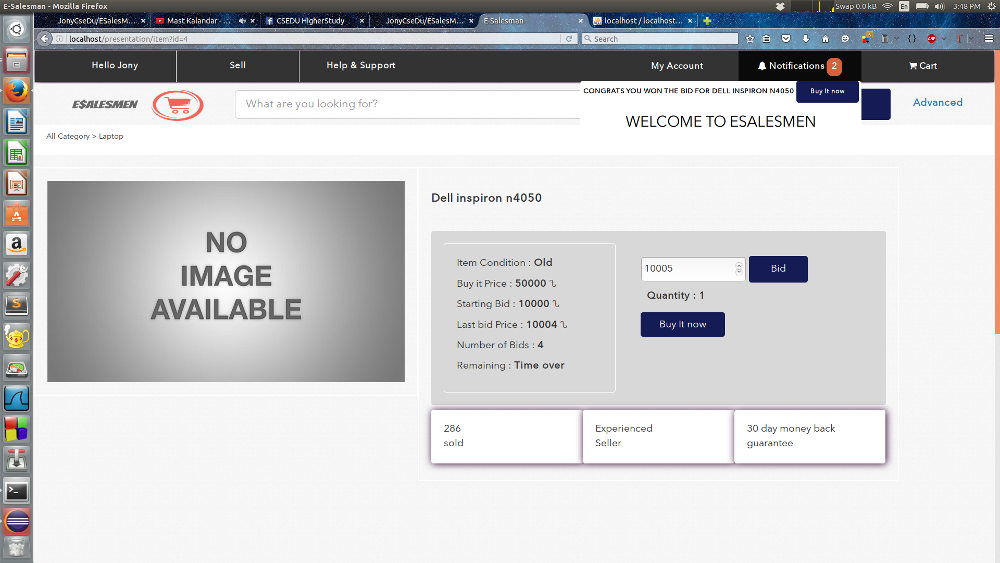Expand the ABP icon dropdown arrow
The height and width of the screenshot is (563, 1000).
click(944, 39)
